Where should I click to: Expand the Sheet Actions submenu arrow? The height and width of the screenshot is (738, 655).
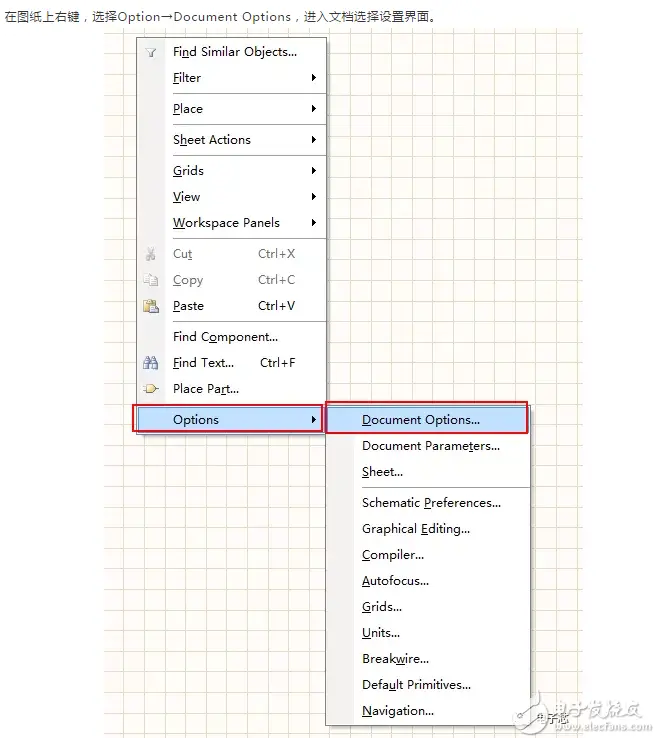click(x=314, y=140)
